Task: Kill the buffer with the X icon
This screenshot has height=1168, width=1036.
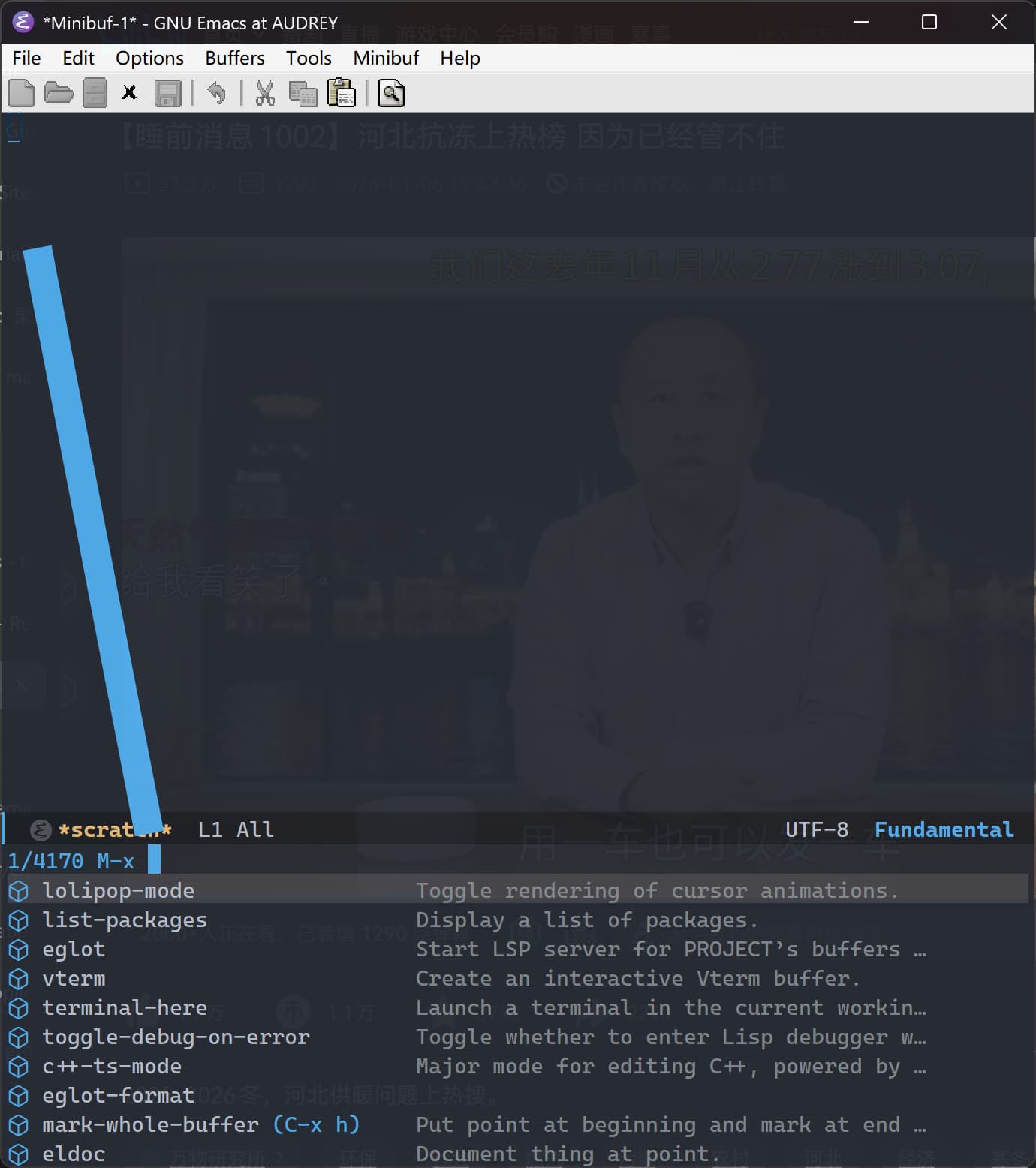Action: [x=129, y=93]
